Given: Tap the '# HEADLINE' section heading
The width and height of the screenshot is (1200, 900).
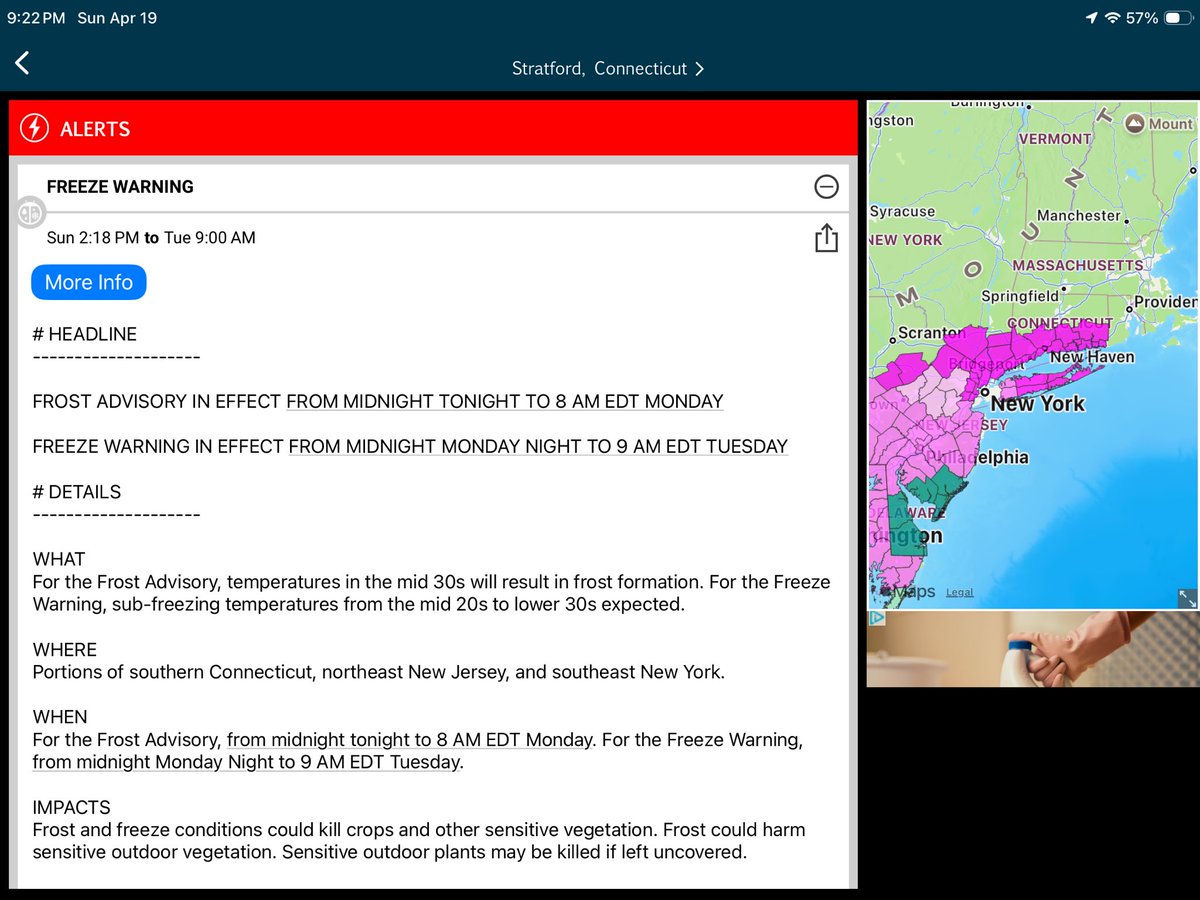Looking at the screenshot, I should (85, 335).
